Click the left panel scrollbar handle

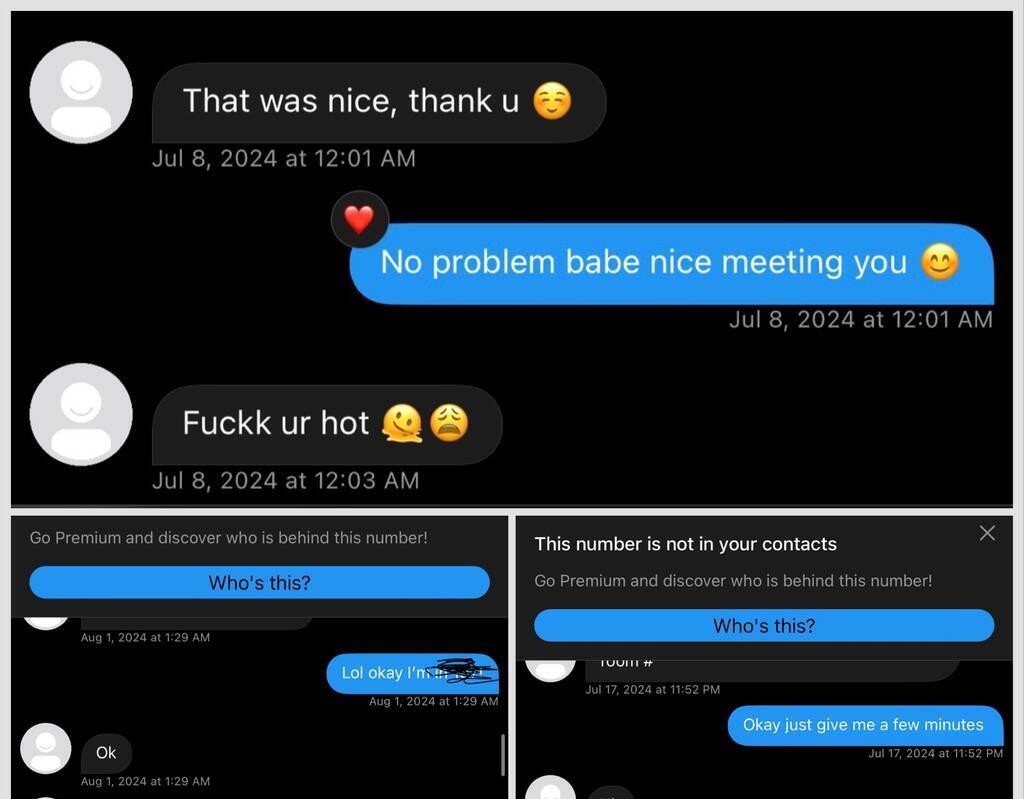pos(503,755)
